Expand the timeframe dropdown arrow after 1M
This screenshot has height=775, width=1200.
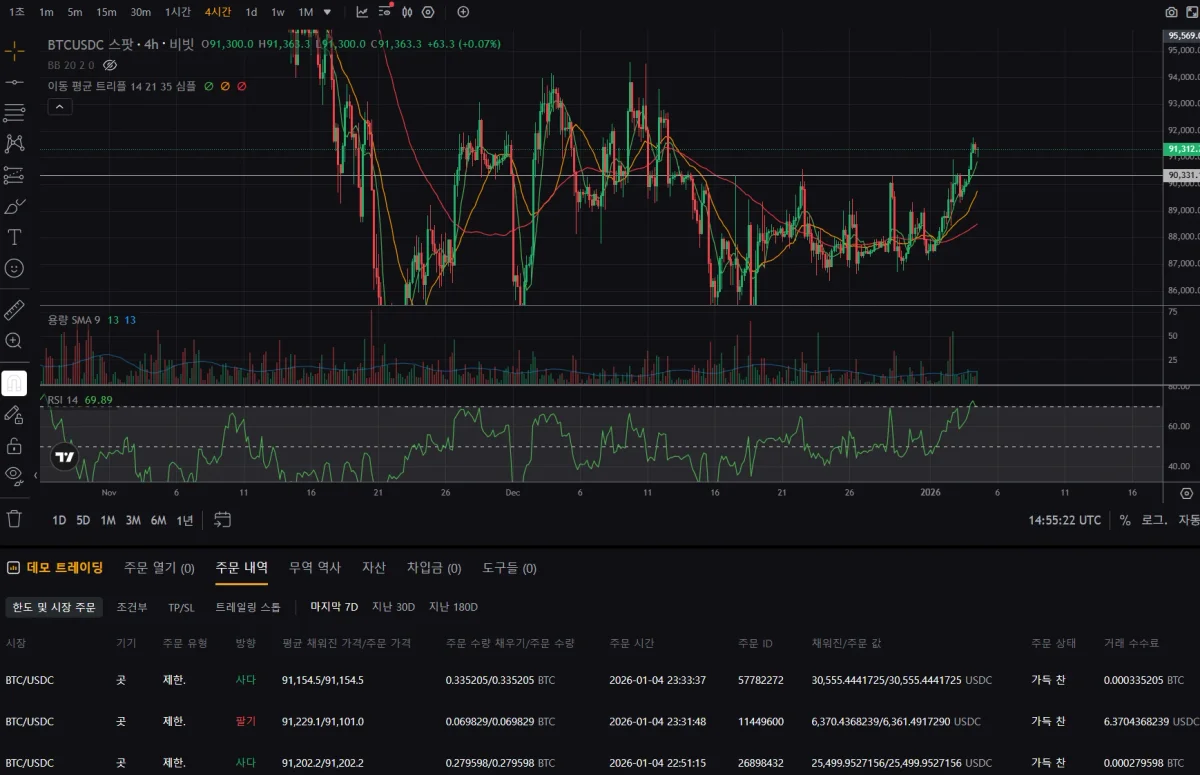click(x=327, y=12)
